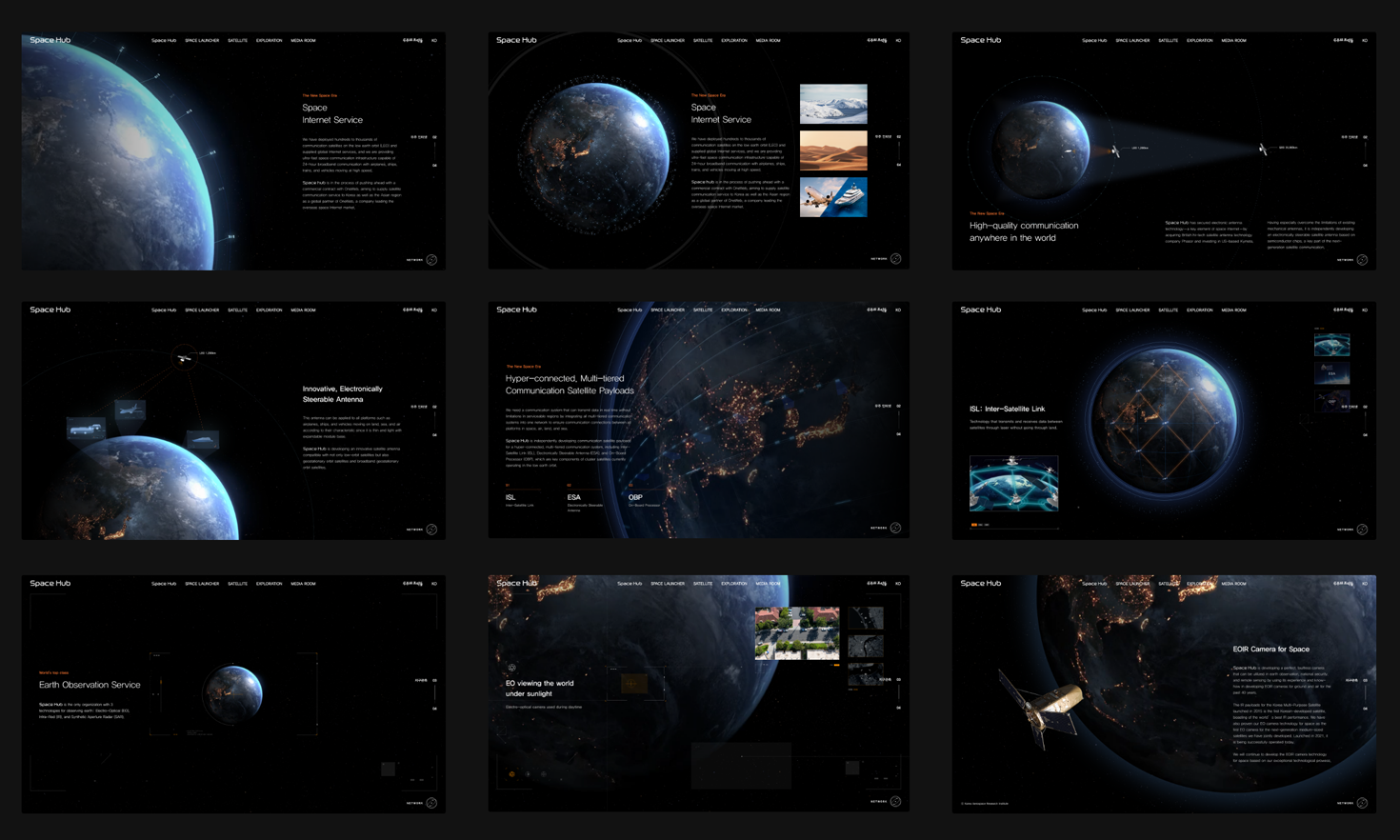Open SATELLITE menu in Hyper-connected payloads panel

(x=703, y=310)
